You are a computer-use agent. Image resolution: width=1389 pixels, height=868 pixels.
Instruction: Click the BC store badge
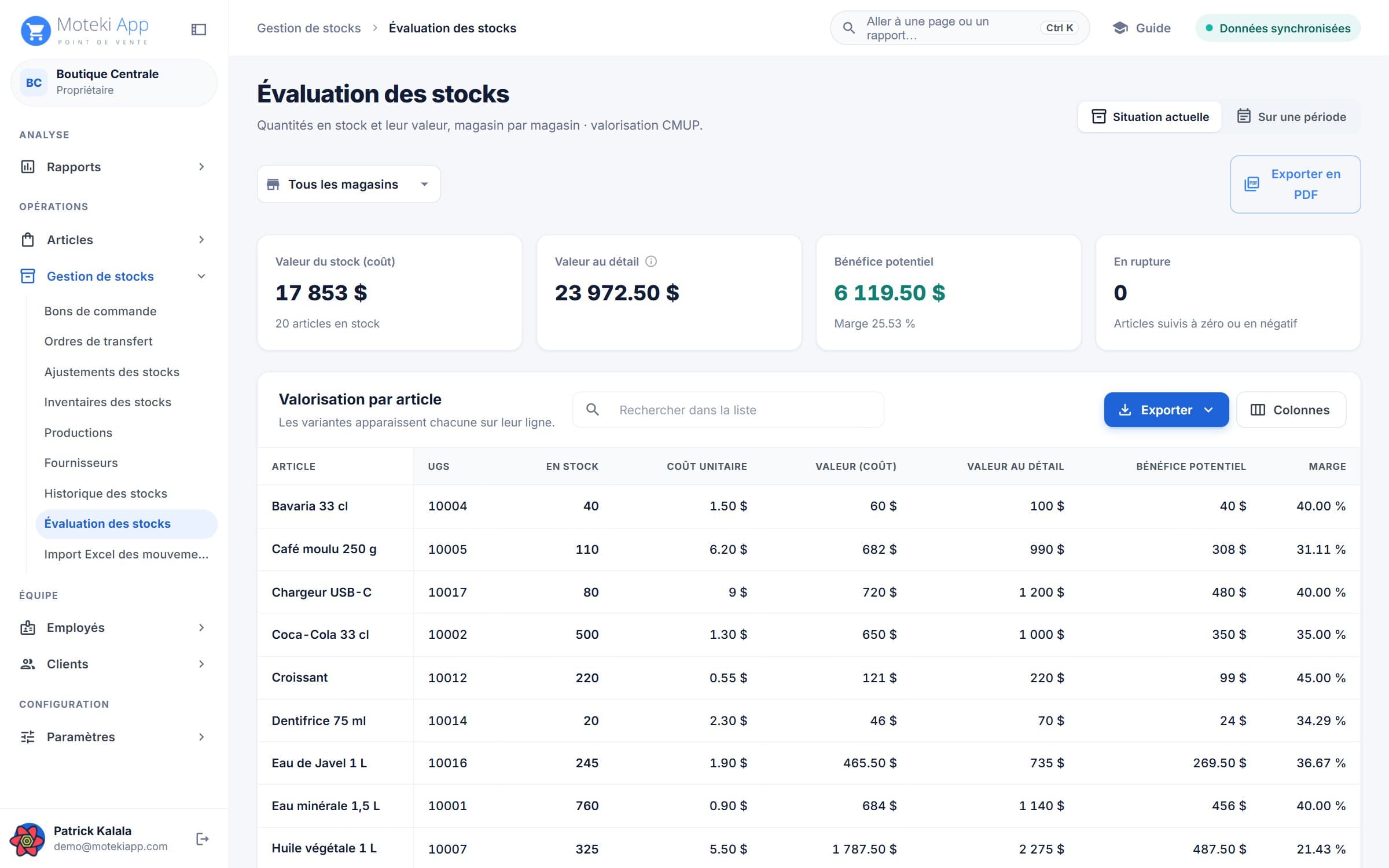click(34, 83)
